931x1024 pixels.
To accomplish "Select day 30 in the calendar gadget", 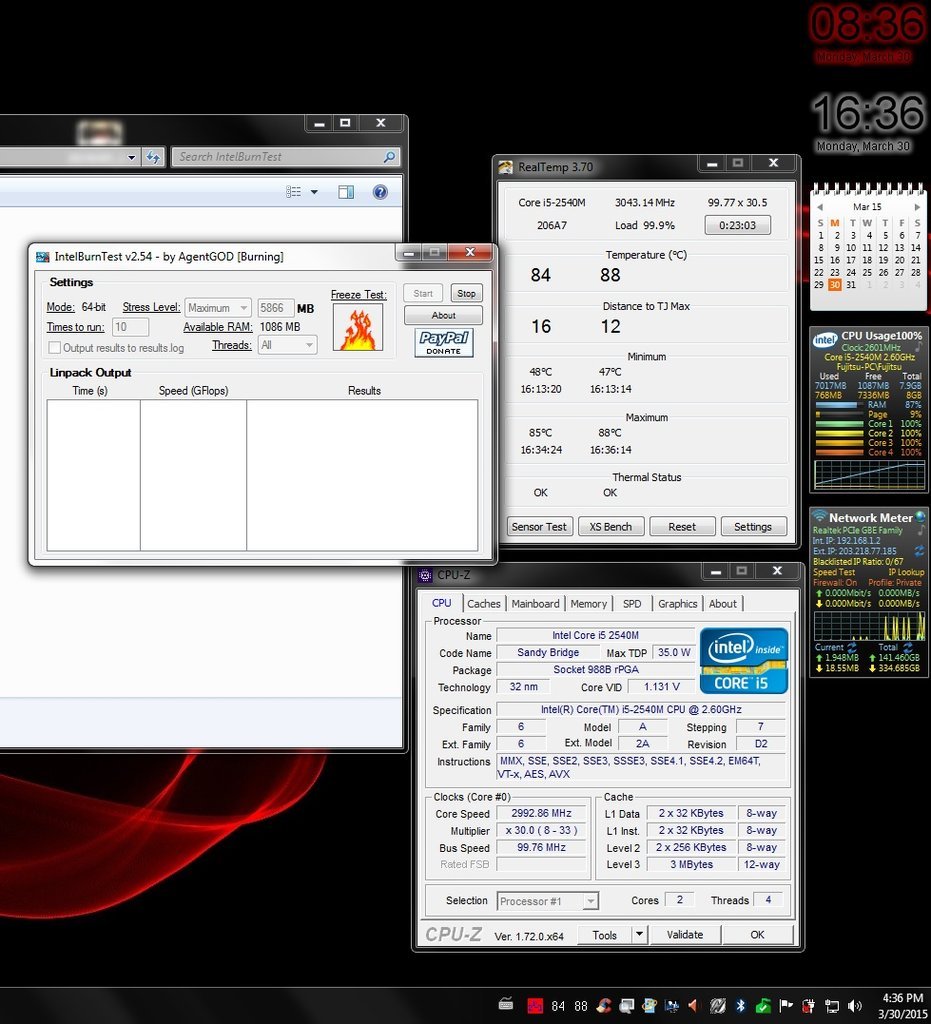I will (835, 285).
